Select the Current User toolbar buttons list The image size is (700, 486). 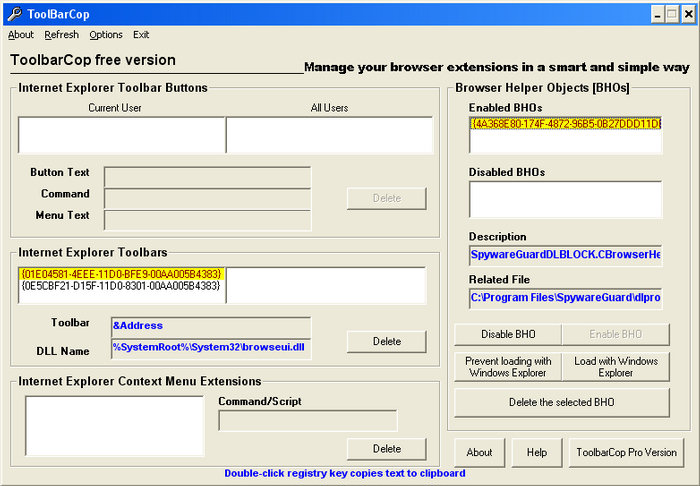(121, 135)
